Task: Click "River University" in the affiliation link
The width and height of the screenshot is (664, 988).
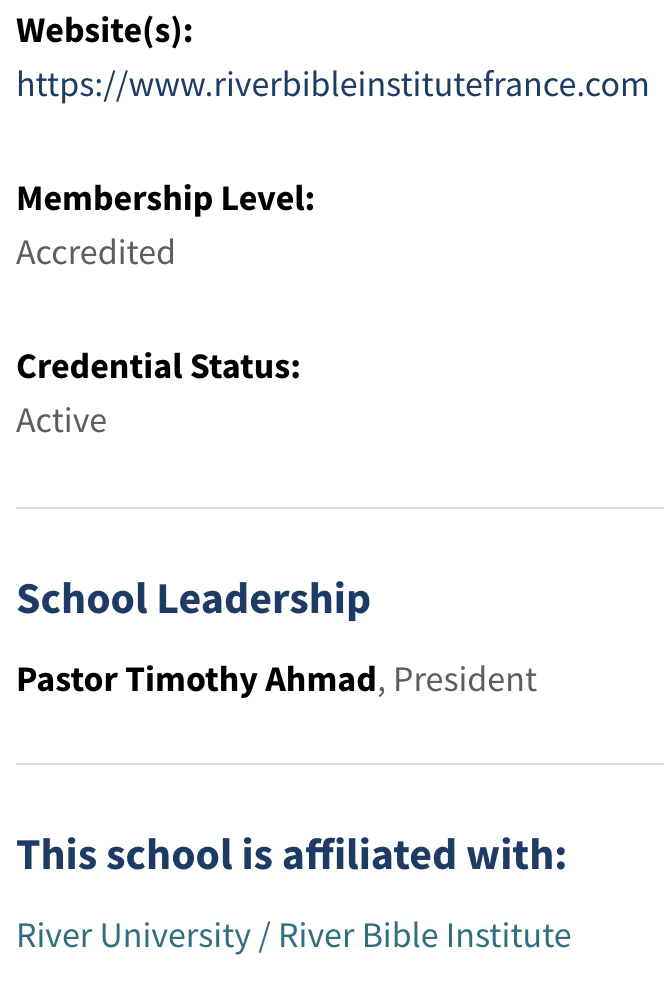Action: (134, 936)
